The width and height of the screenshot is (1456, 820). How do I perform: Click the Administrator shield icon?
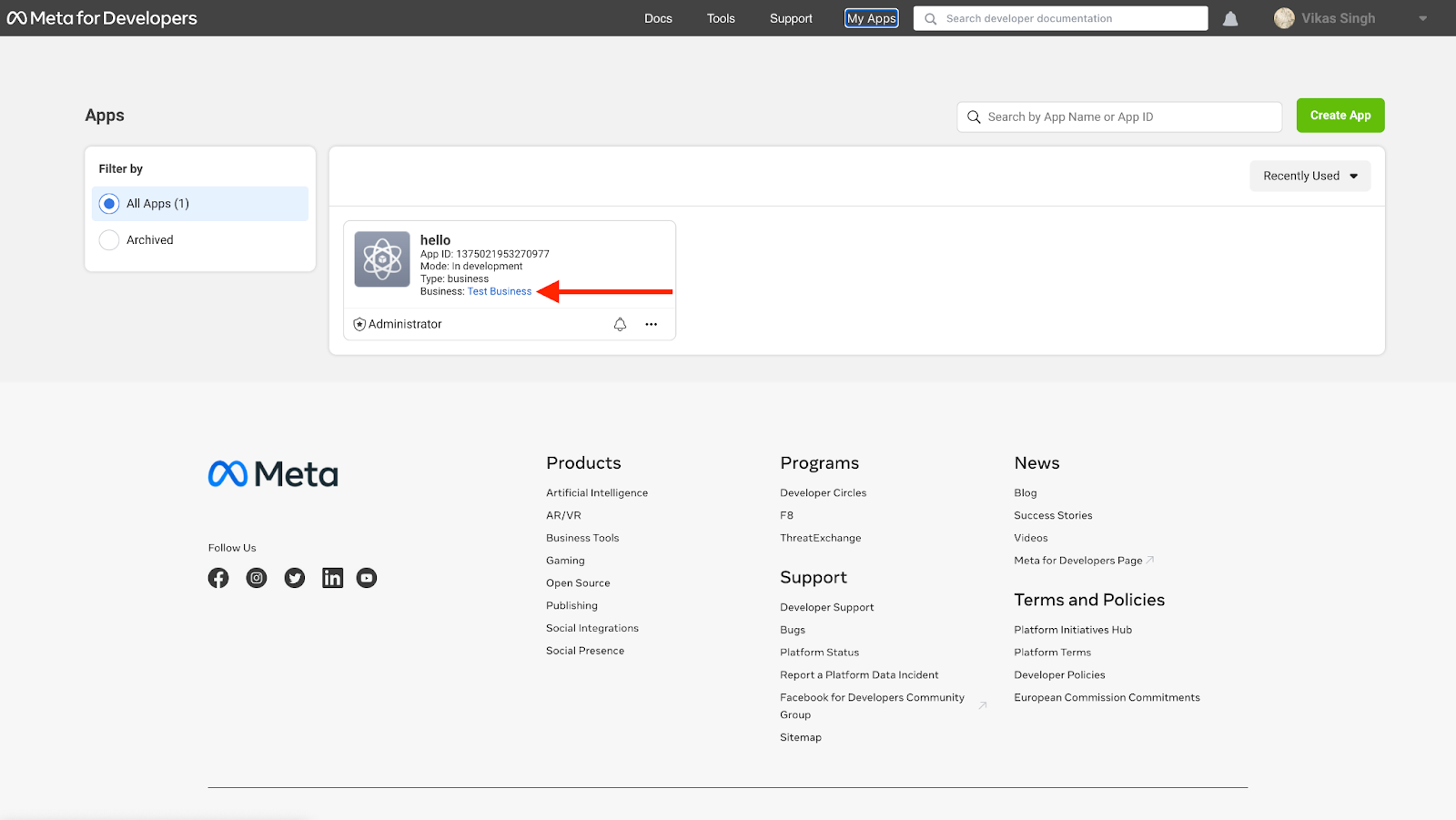pyautogui.click(x=359, y=324)
